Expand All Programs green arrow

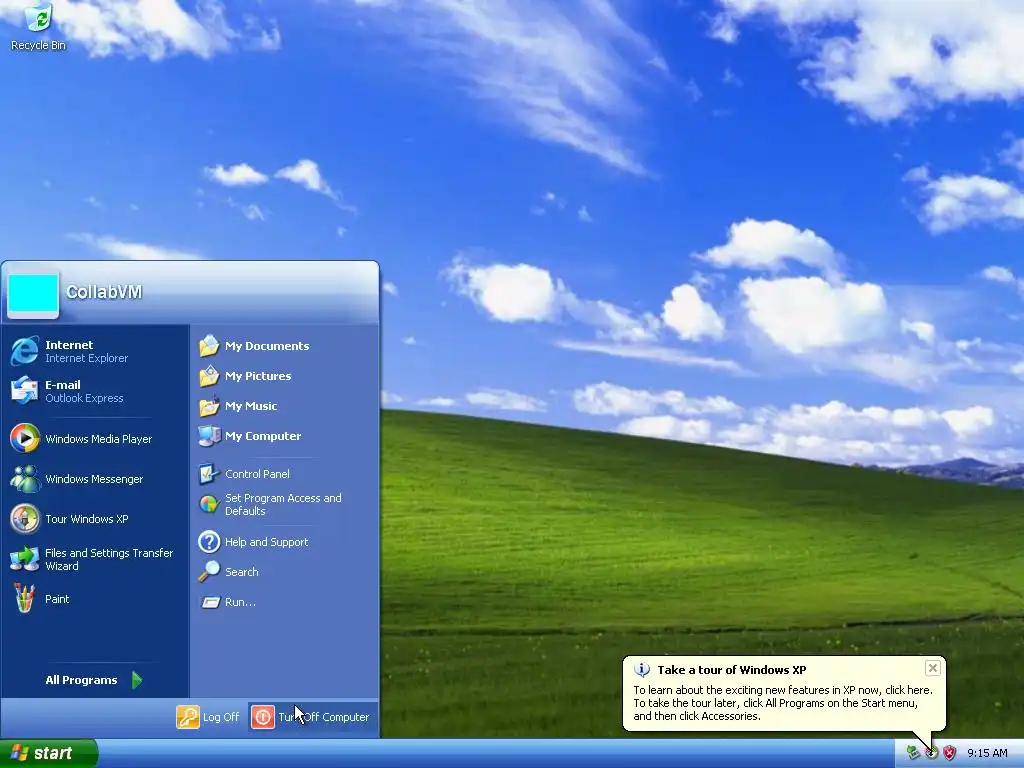coord(136,680)
